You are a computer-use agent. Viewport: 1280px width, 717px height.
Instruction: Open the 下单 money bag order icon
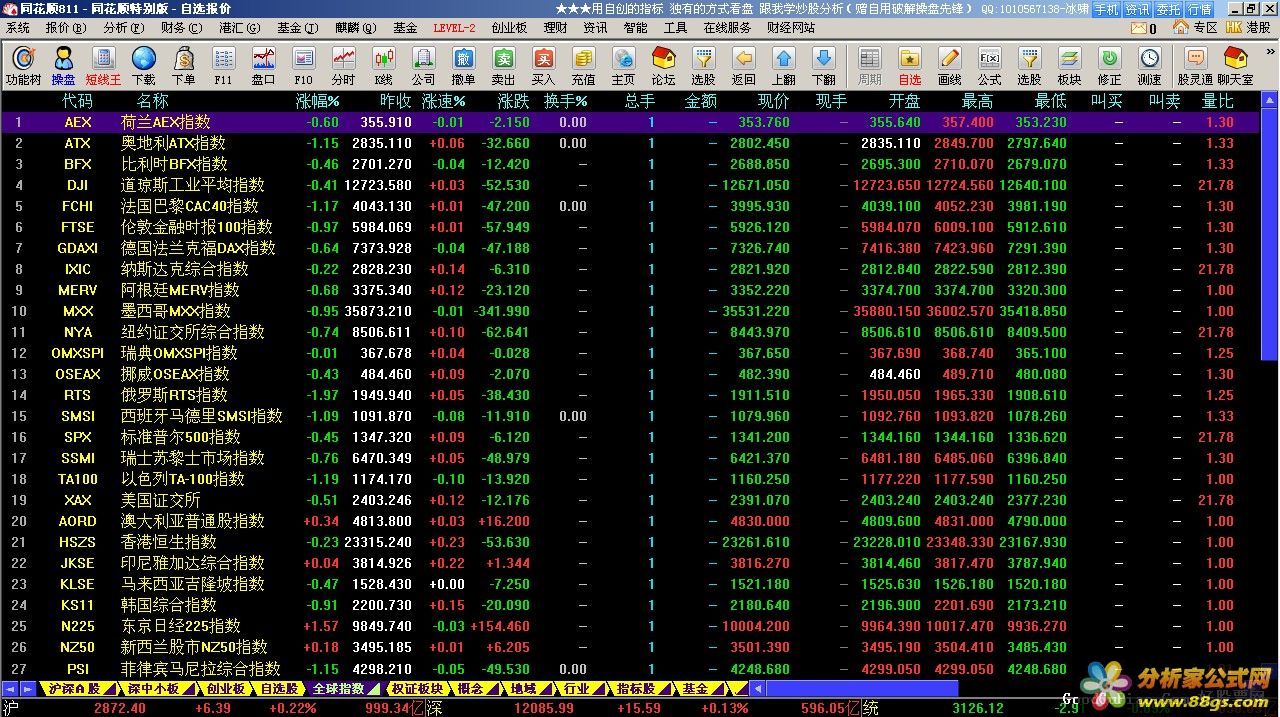[183, 65]
